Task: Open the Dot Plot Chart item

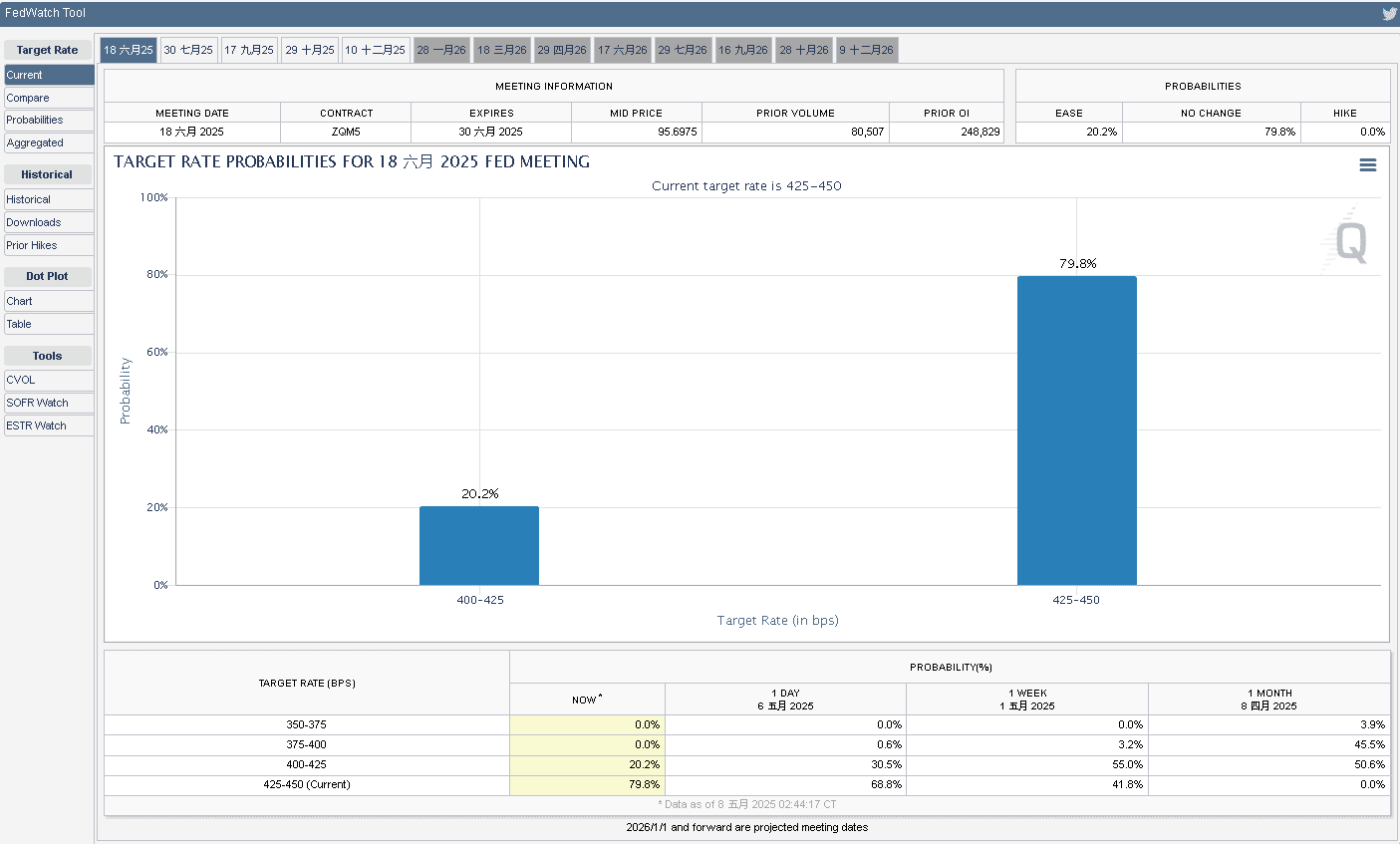Action: [49, 301]
